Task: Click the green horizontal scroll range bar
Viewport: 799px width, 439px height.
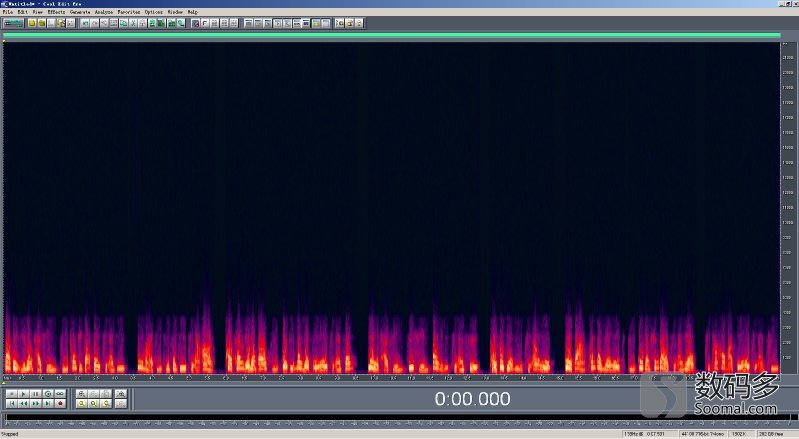Action: pos(391,35)
